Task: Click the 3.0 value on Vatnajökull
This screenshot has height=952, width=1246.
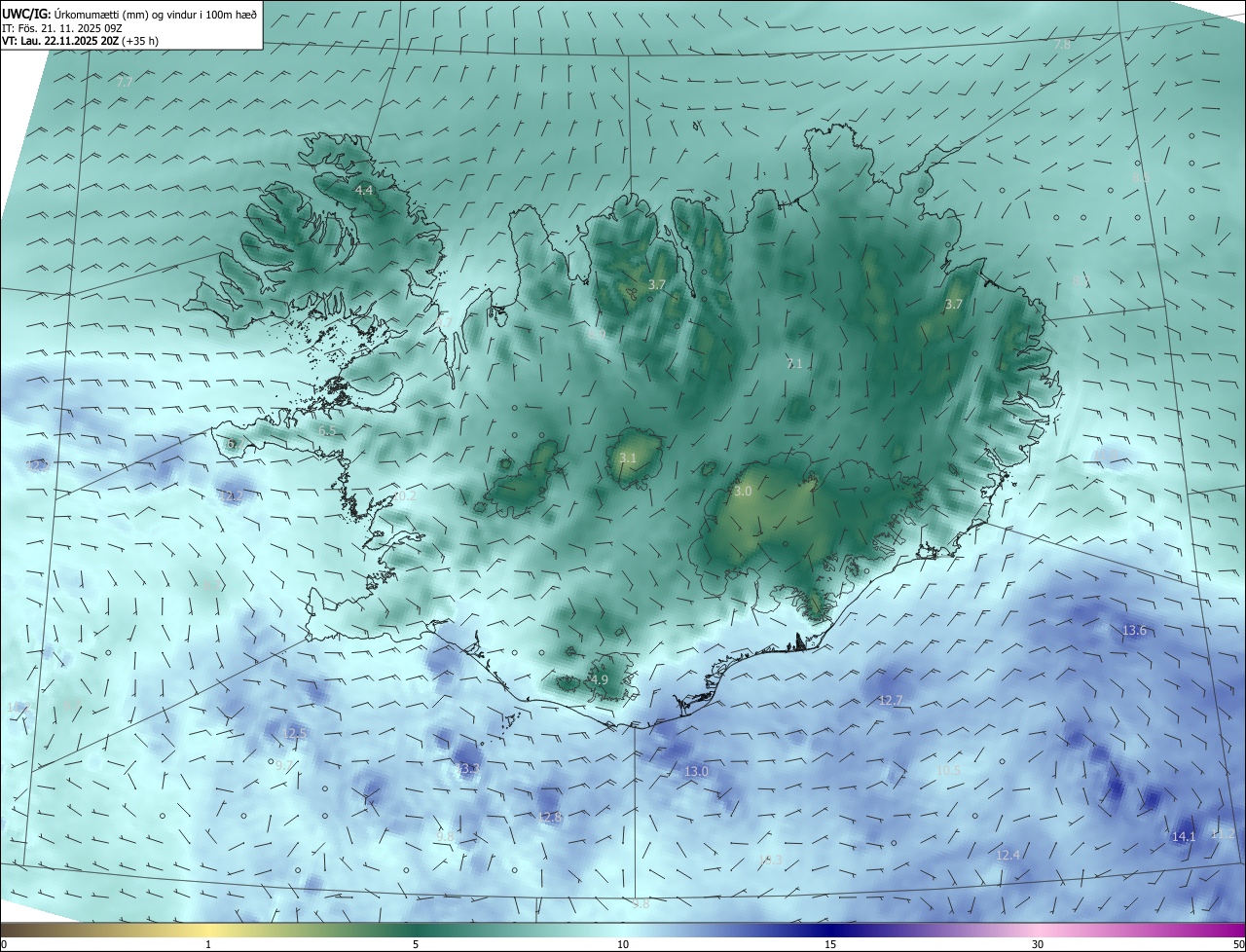Action: (x=743, y=492)
